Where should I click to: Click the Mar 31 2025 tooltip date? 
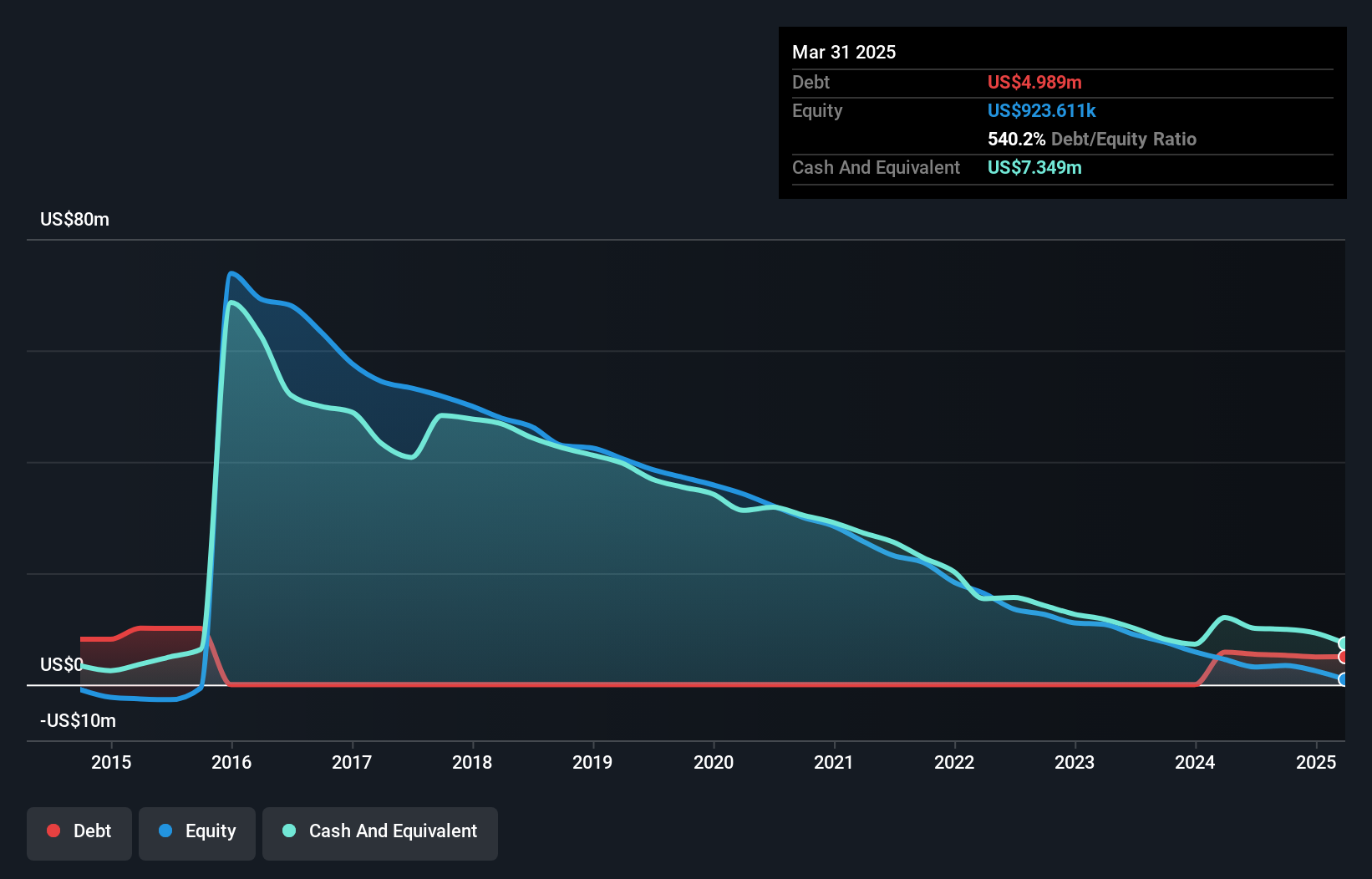(844, 52)
